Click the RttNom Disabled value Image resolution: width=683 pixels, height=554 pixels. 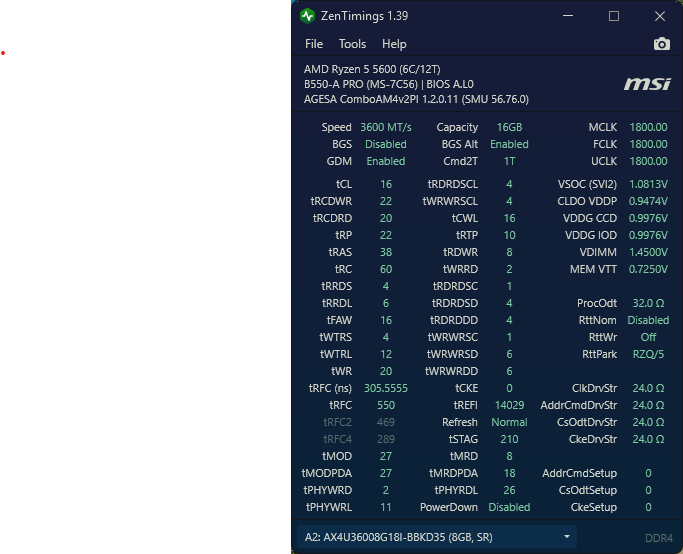pyautogui.click(x=648, y=320)
